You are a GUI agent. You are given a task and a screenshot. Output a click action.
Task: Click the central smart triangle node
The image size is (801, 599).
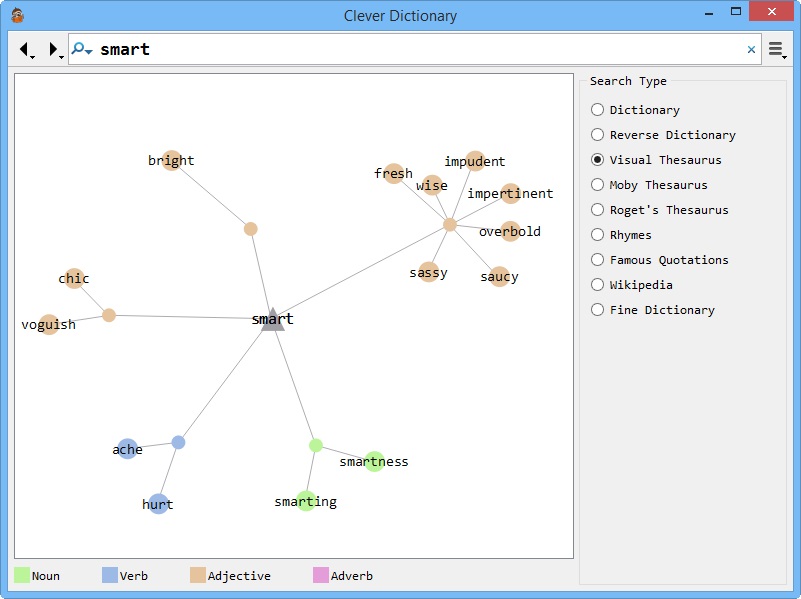tap(273, 320)
